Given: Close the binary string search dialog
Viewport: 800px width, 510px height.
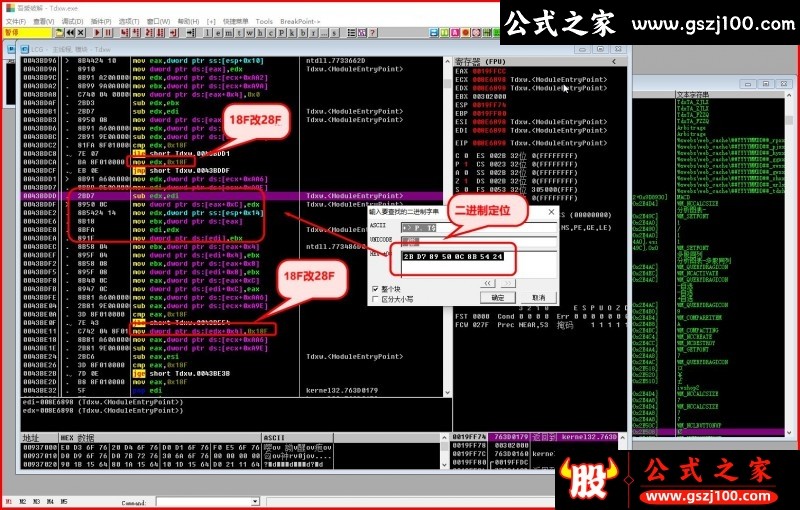Looking at the screenshot, I should click(551, 212).
